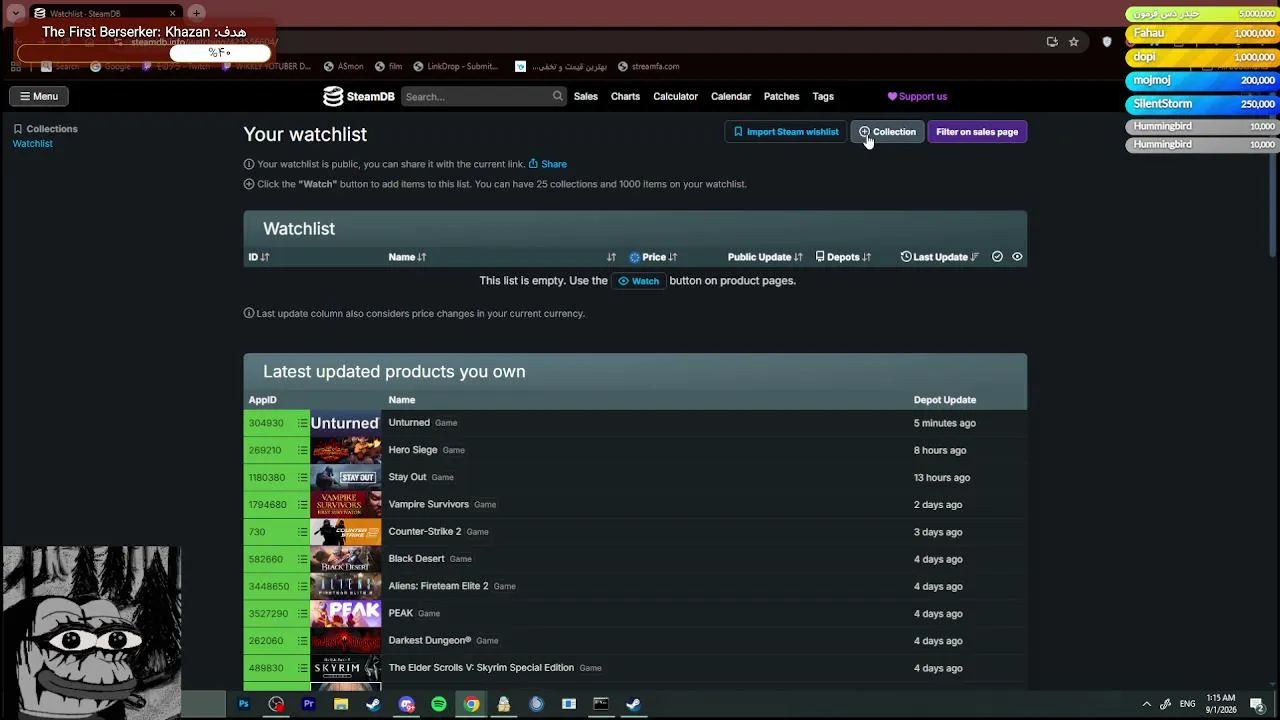Open Premiere Pro from the taskbar

click(308, 704)
